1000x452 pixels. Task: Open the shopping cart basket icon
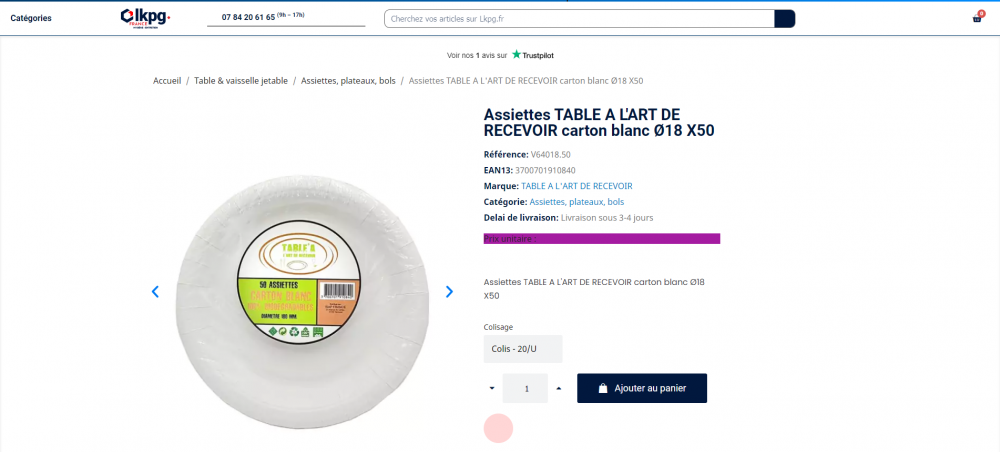coord(976,18)
